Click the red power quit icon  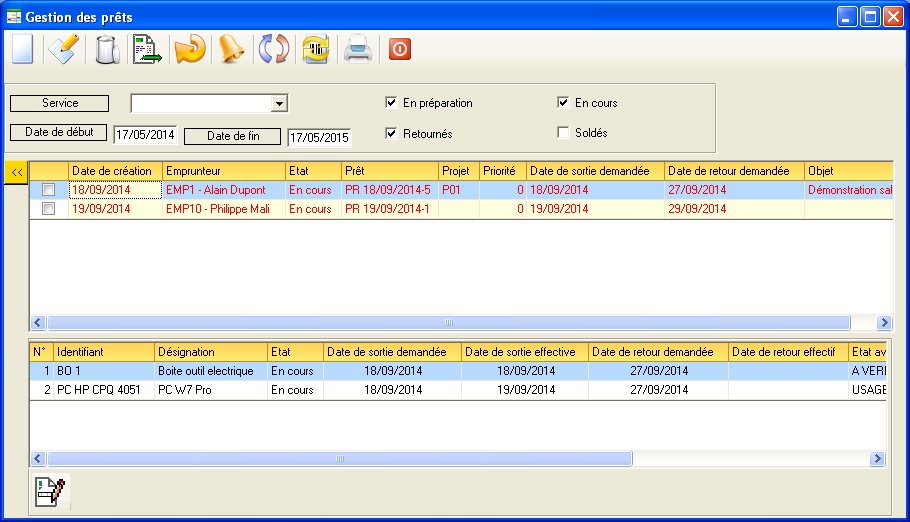click(x=399, y=49)
